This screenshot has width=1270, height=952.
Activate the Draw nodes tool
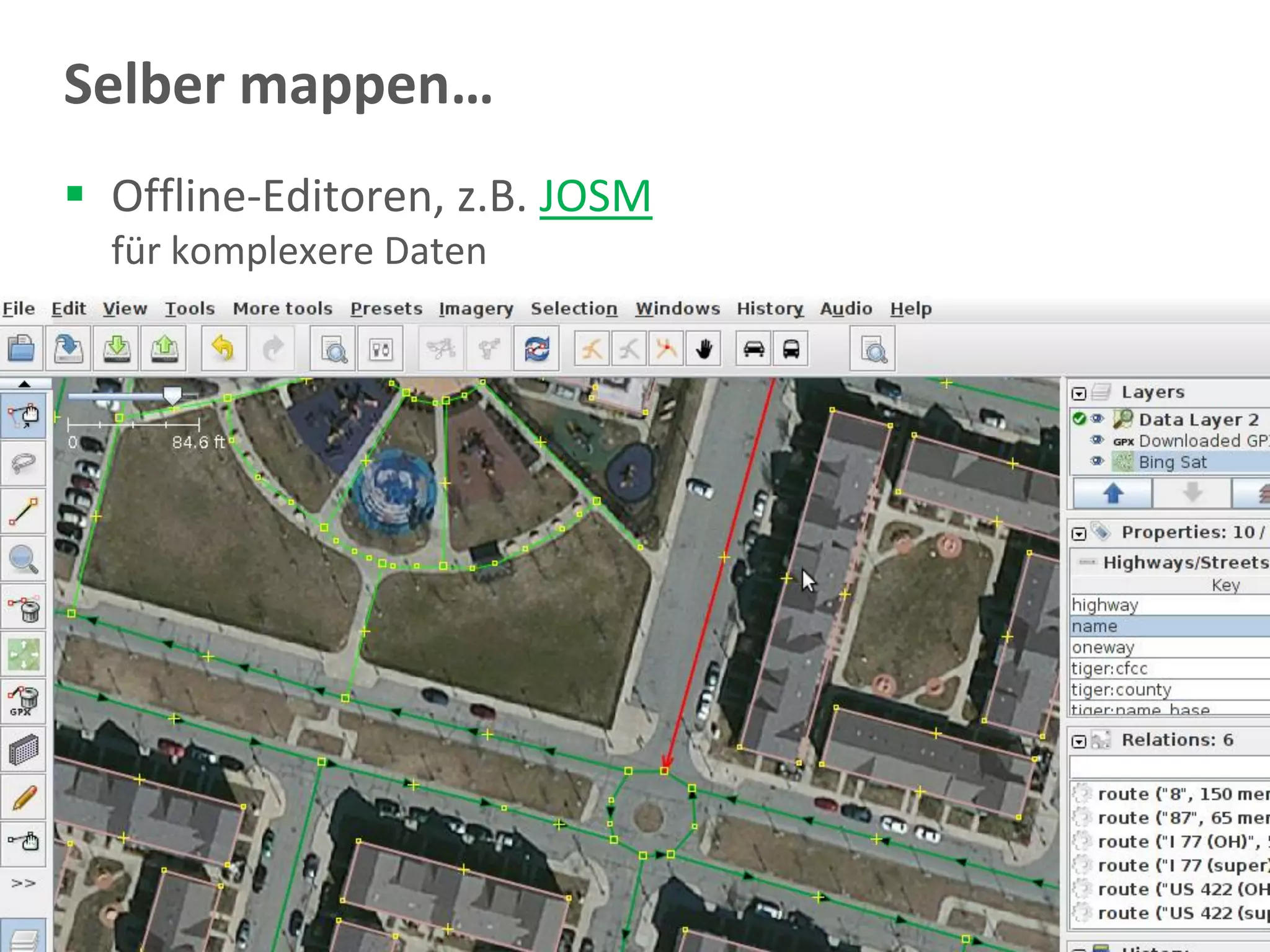[x=24, y=511]
